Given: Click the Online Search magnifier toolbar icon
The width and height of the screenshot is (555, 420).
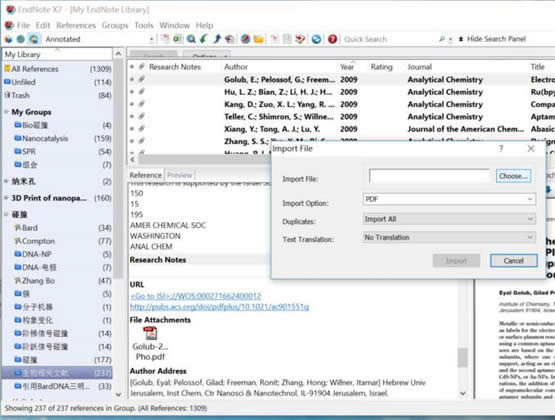Looking at the screenshot, I should [x=191, y=39].
